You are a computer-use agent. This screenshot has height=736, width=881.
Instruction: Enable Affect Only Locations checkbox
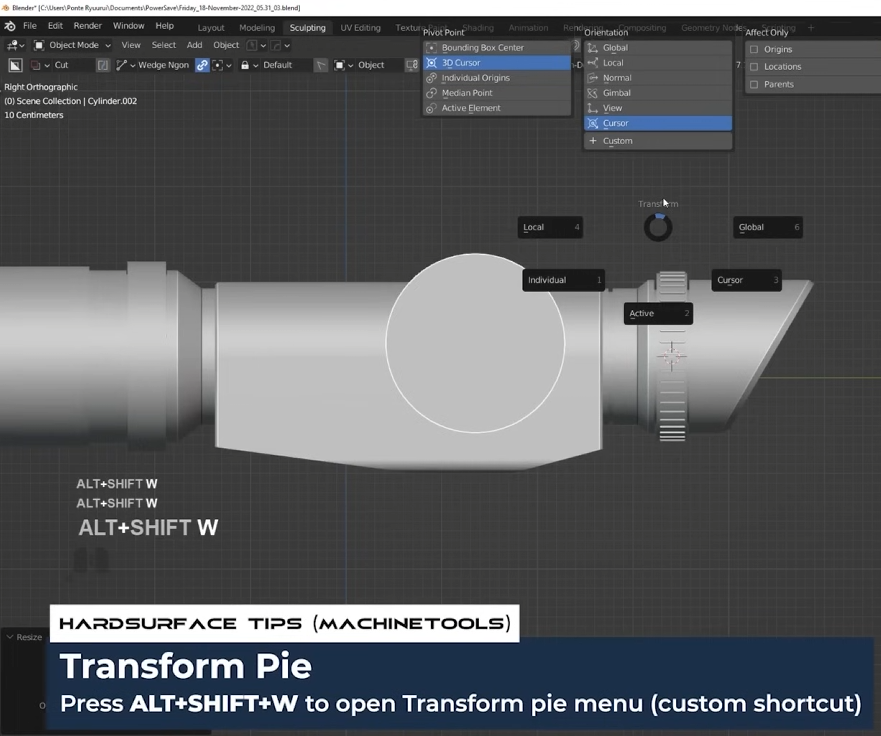point(754,67)
